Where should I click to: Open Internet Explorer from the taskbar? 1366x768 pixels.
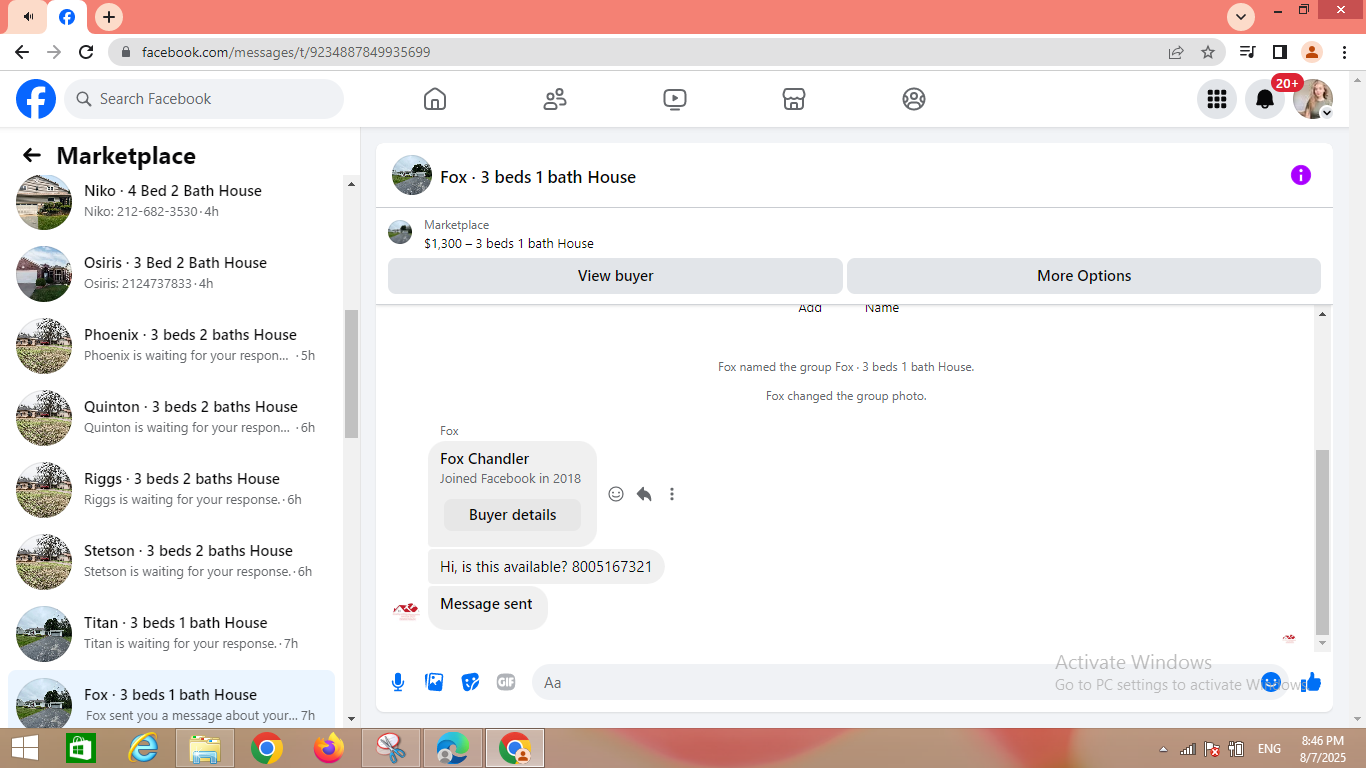point(143,748)
